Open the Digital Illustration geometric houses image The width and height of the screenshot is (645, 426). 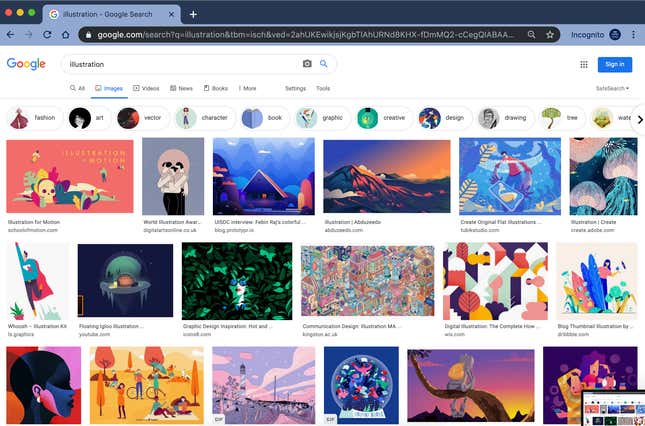pyautogui.click(x=495, y=281)
